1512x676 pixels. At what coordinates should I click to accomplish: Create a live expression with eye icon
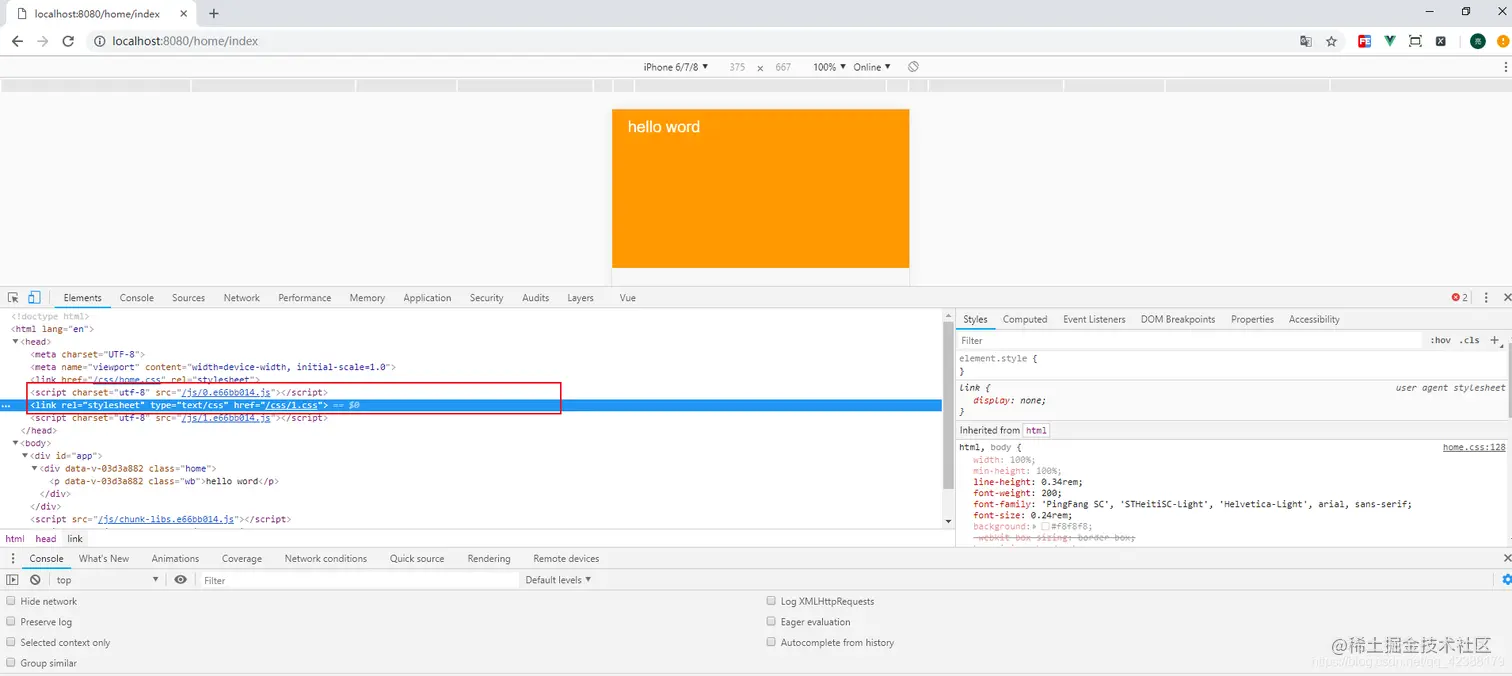pyautogui.click(x=180, y=580)
